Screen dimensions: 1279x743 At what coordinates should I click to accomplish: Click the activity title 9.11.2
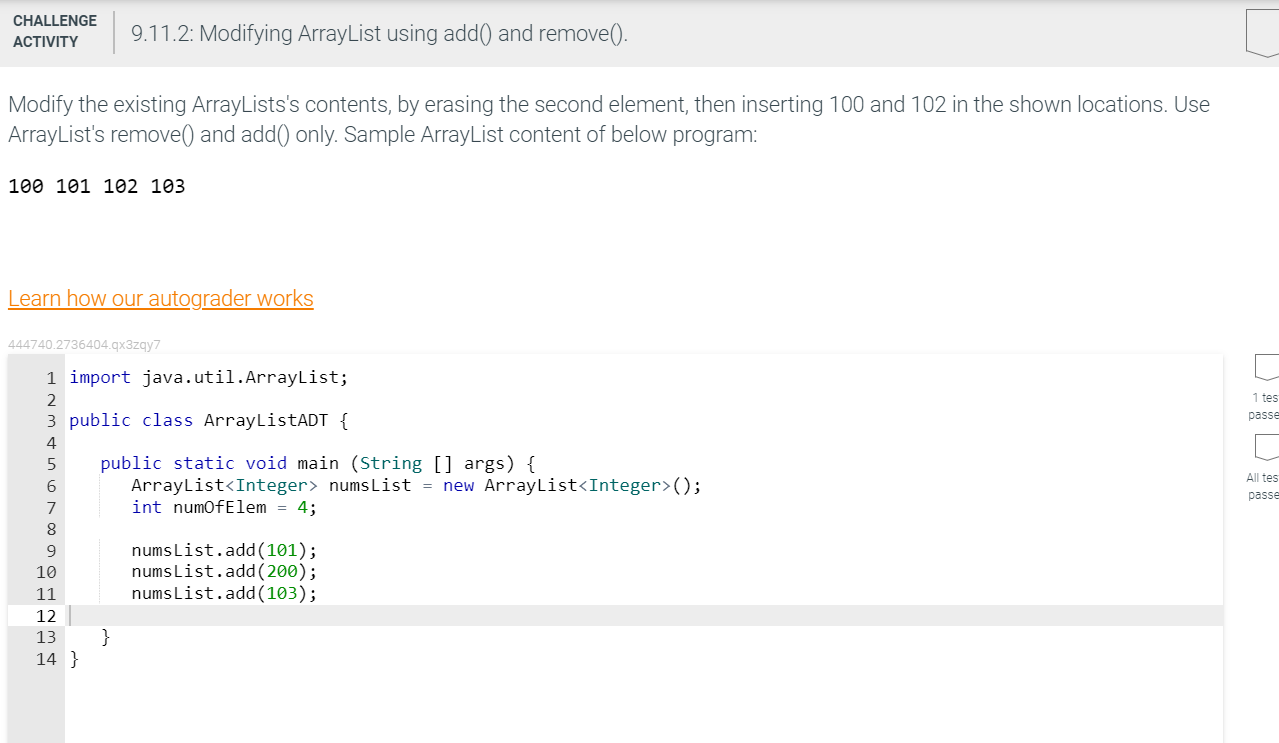[377, 33]
